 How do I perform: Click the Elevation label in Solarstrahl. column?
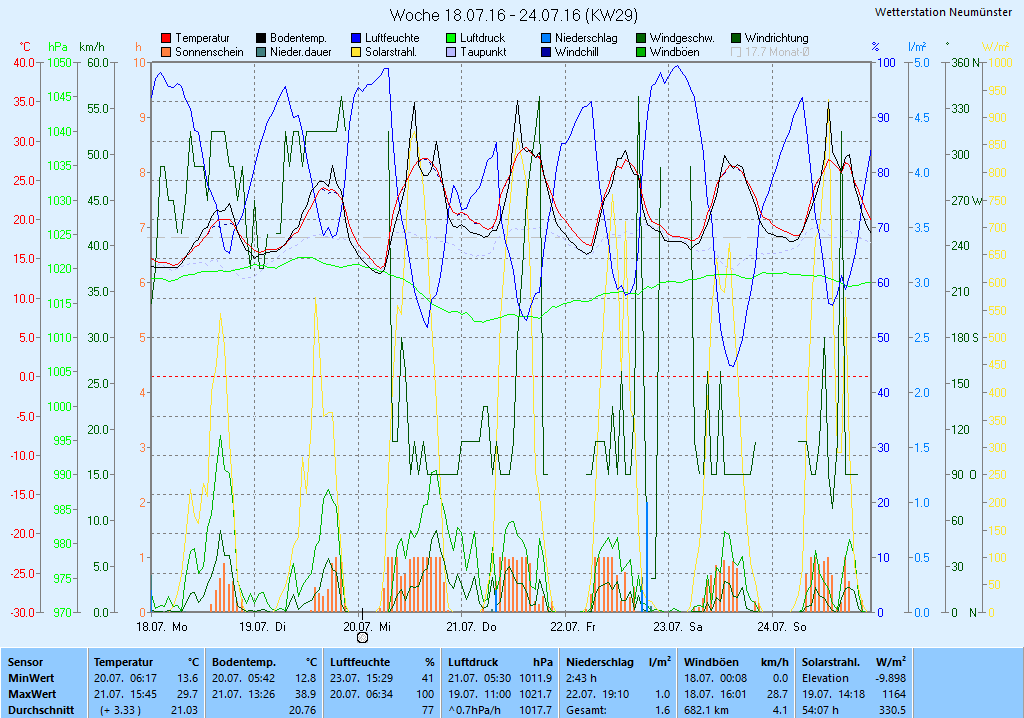[825, 678]
